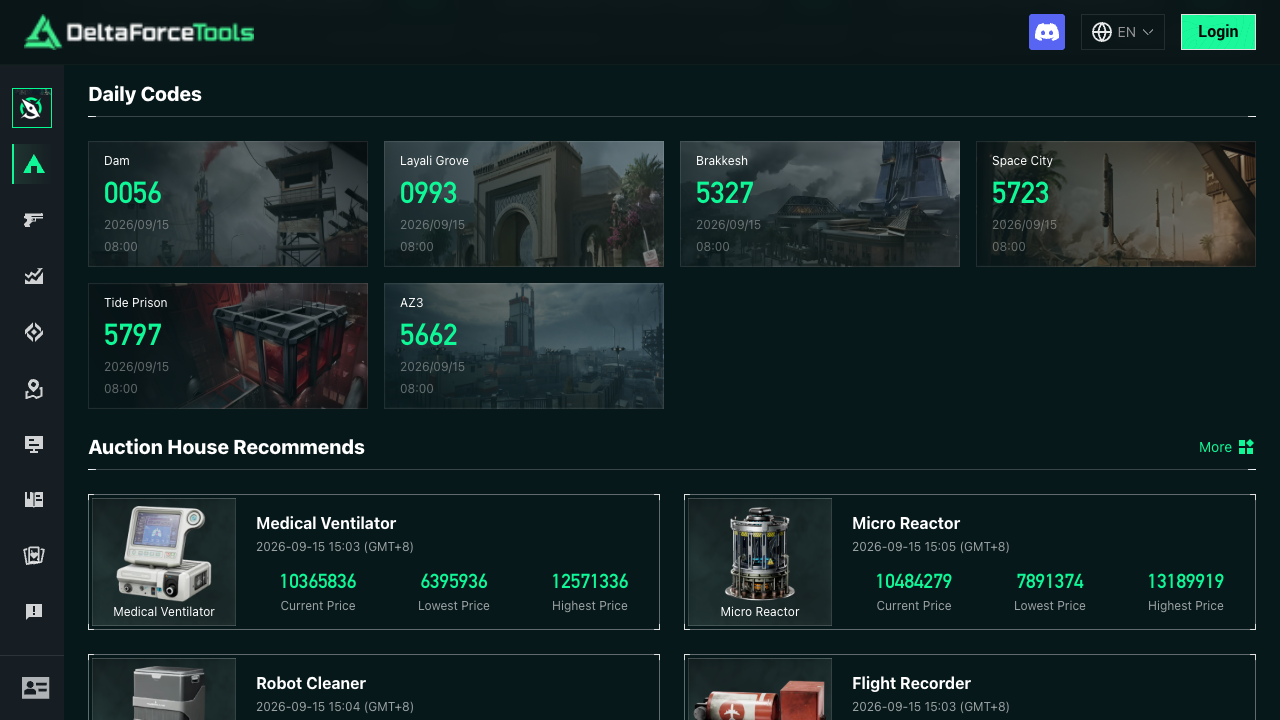Click the Space City code 5723
The width and height of the screenshot is (1280, 720).
[x=1020, y=193]
